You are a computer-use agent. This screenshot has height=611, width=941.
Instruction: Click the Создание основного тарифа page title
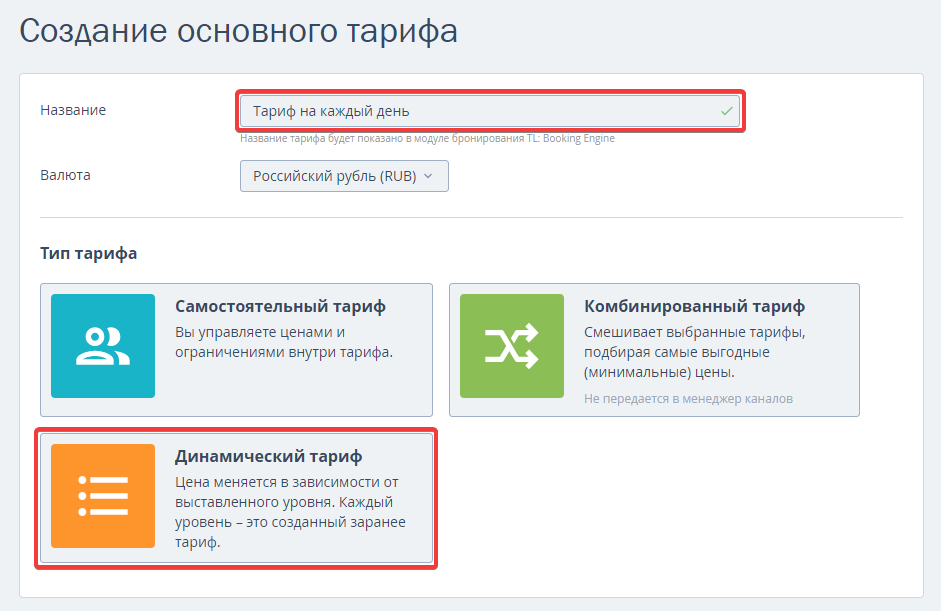click(239, 31)
